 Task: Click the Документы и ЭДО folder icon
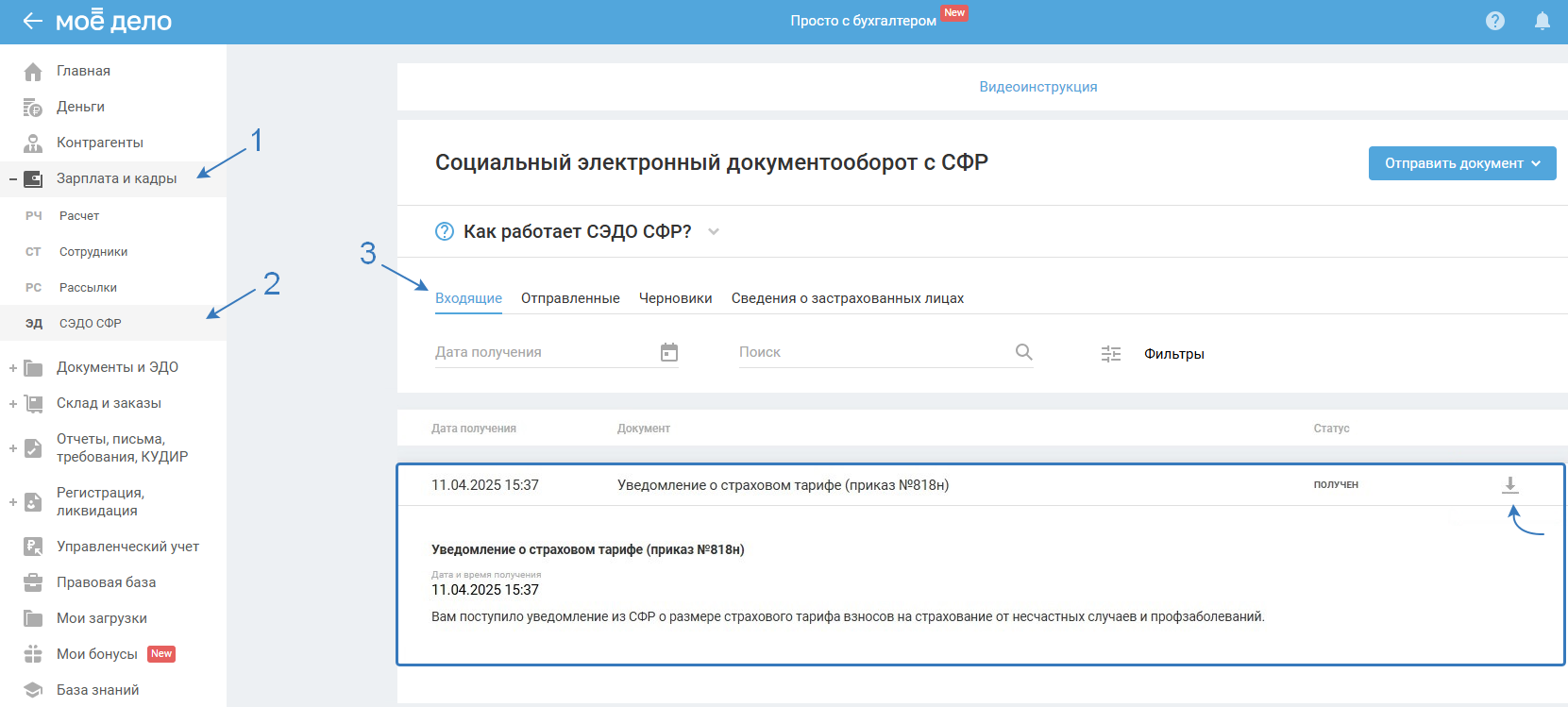tap(33, 367)
